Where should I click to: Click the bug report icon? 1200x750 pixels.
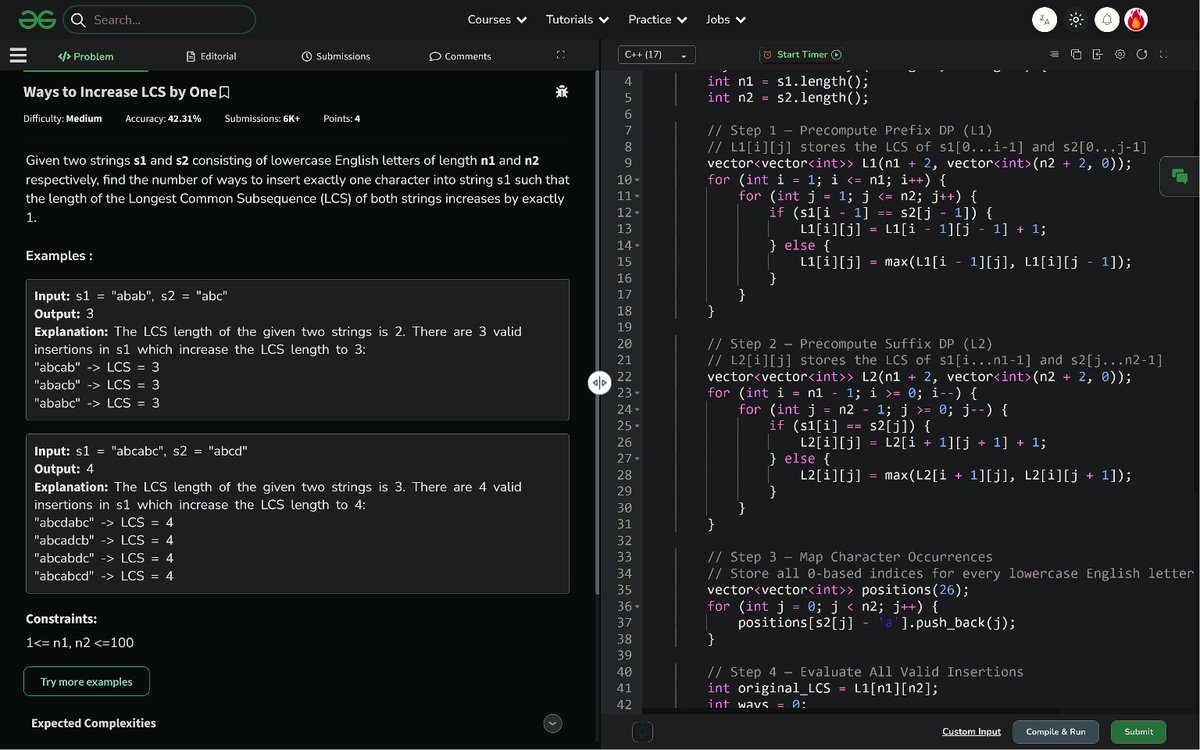(x=562, y=92)
